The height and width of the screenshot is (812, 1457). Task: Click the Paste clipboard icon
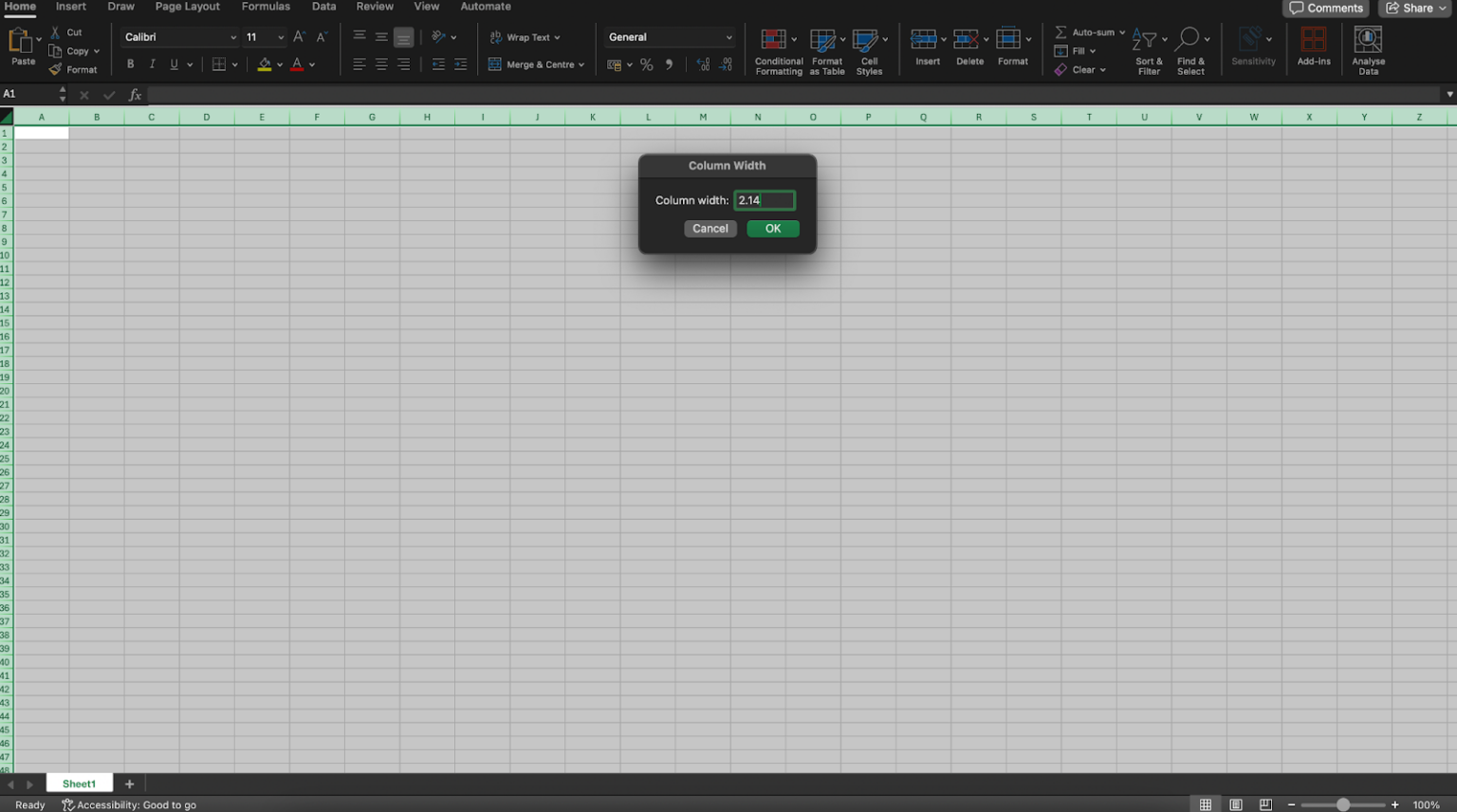(x=19, y=41)
